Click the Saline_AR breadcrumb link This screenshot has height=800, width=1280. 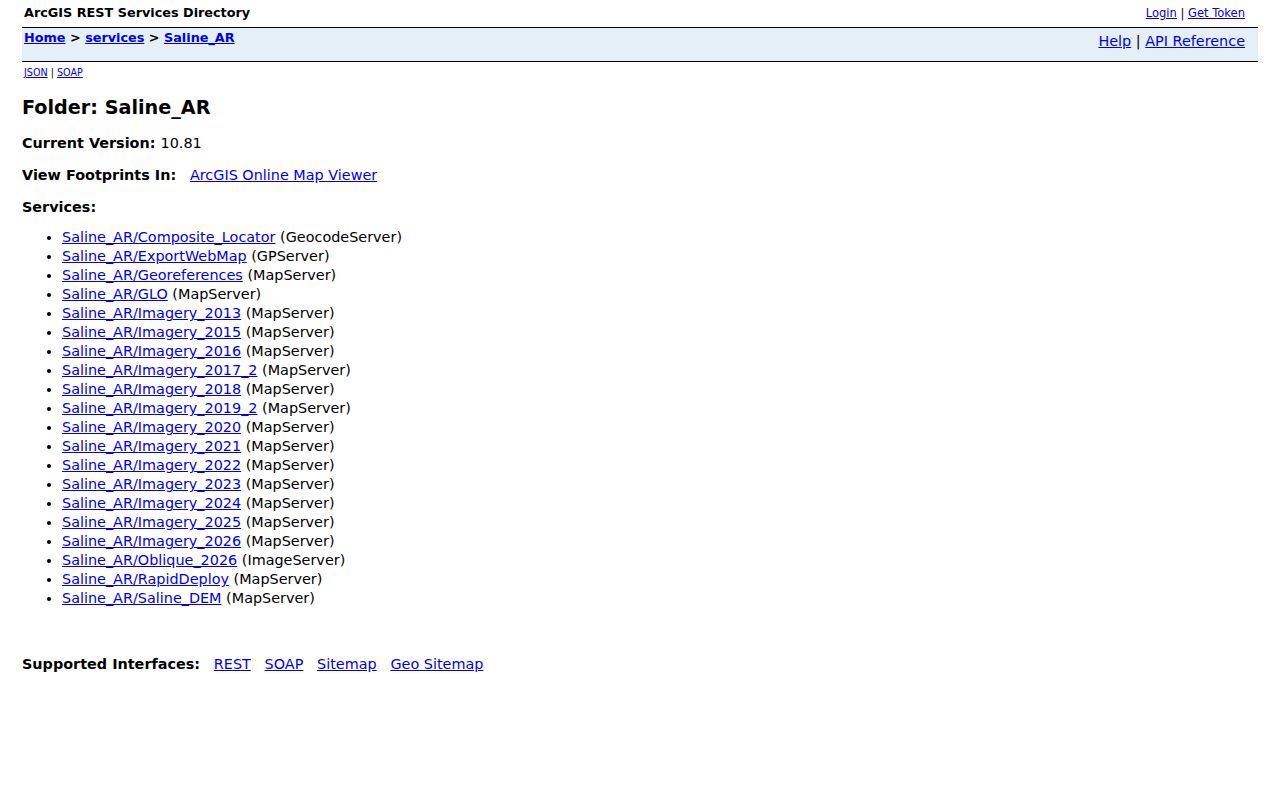pyautogui.click(x=199, y=38)
